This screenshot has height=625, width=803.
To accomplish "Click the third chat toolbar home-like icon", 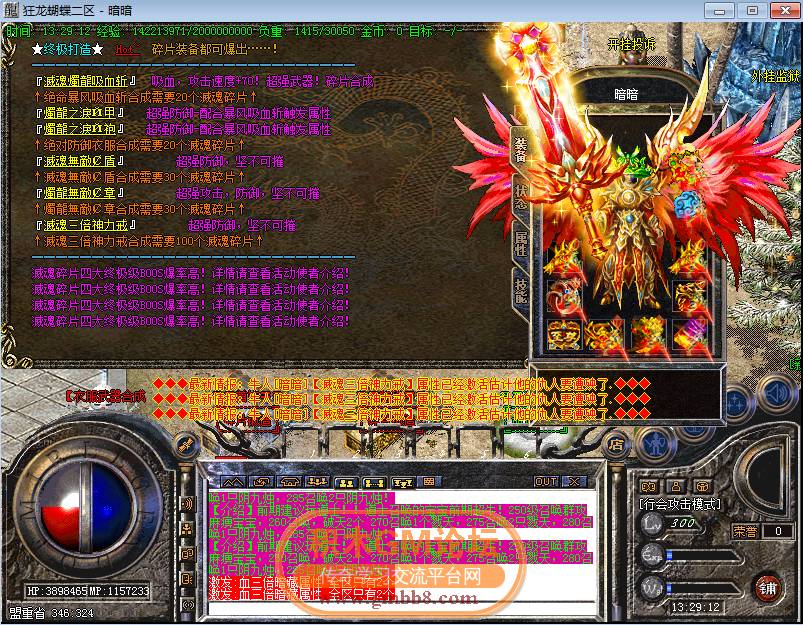I will 289,482.
